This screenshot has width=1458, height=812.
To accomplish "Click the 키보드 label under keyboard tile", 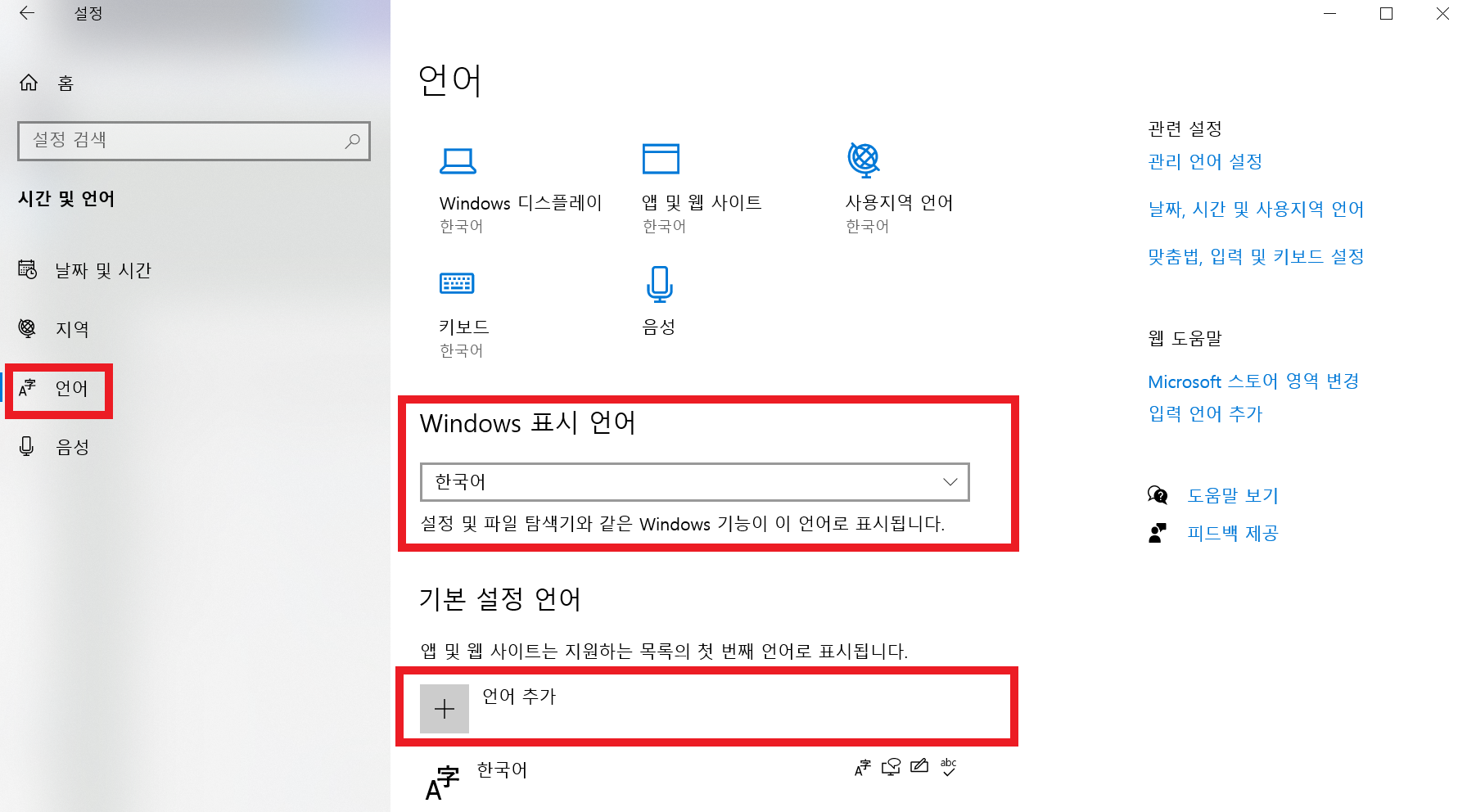I will click(464, 327).
